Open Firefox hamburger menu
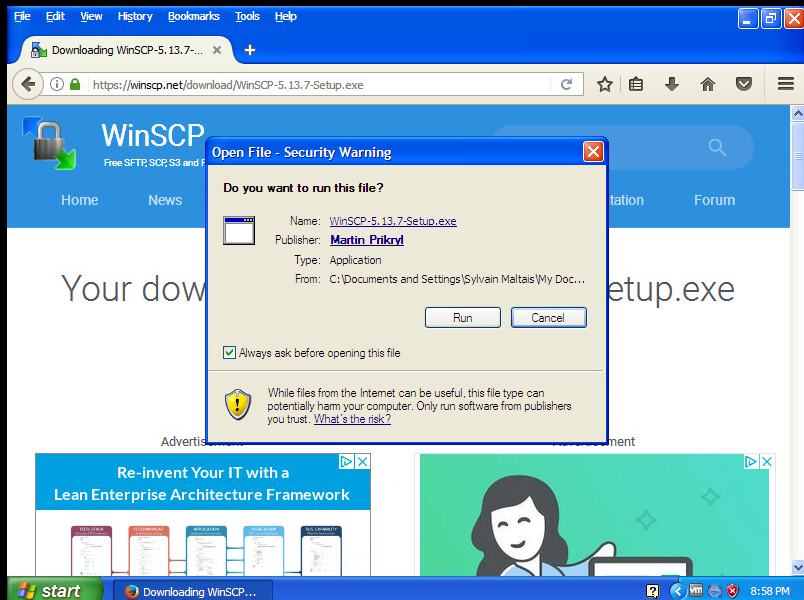The height and width of the screenshot is (600, 804). (786, 84)
